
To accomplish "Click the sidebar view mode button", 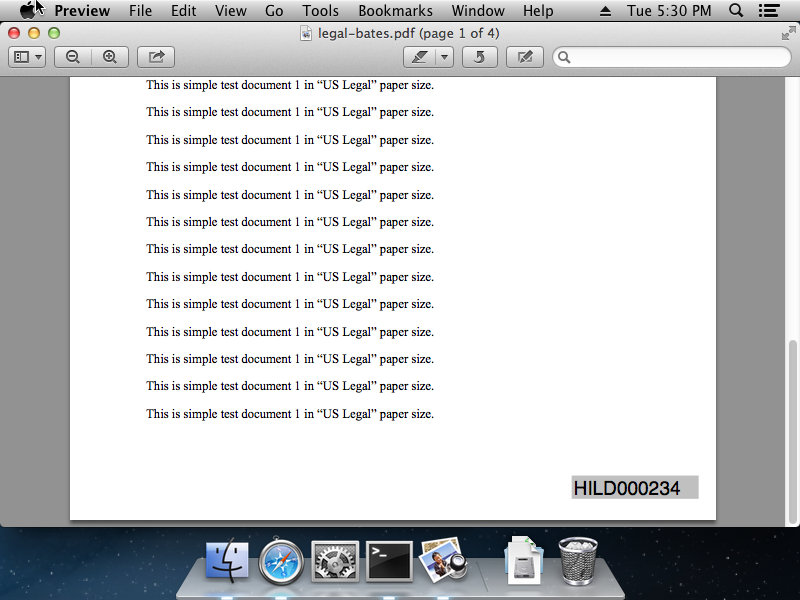I will 27,57.
